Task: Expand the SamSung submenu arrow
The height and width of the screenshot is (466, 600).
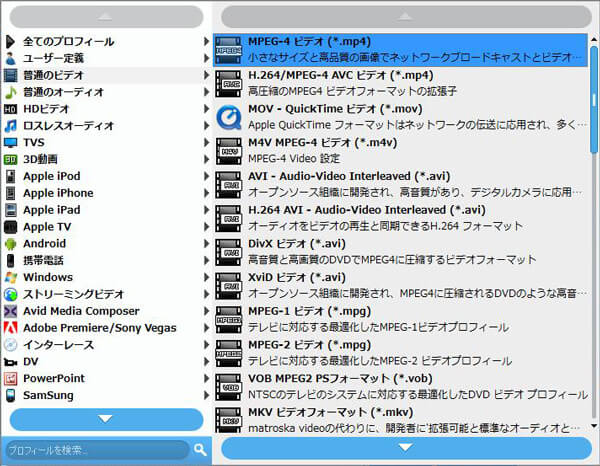Action: point(206,395)
